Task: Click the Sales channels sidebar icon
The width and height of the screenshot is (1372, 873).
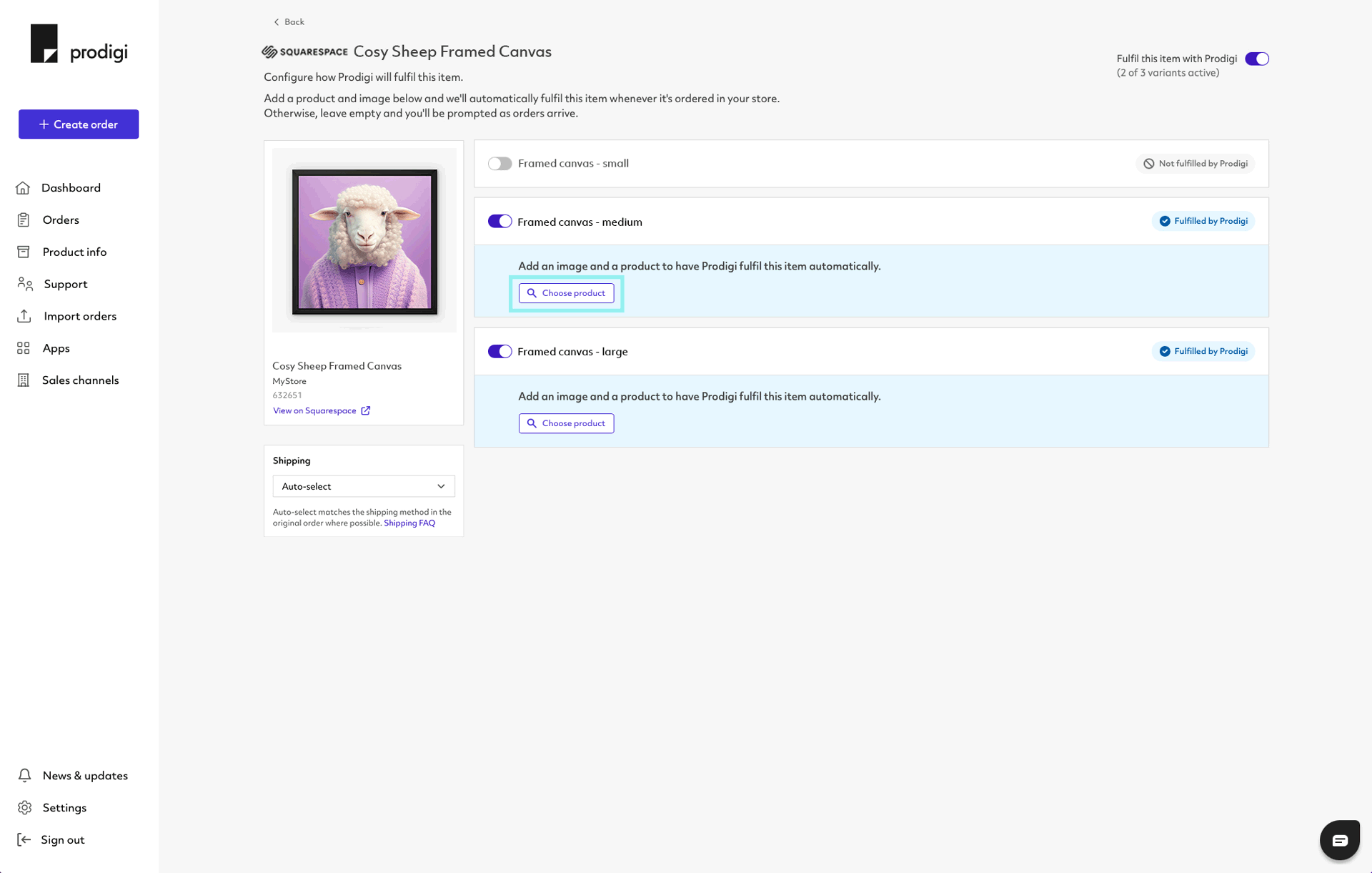Action: (x=24, y=380)
